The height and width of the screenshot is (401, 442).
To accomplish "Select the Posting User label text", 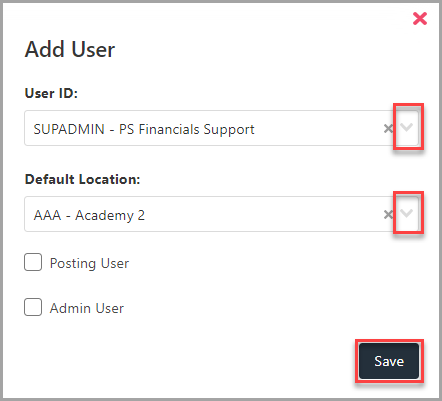I will [89, 263].
